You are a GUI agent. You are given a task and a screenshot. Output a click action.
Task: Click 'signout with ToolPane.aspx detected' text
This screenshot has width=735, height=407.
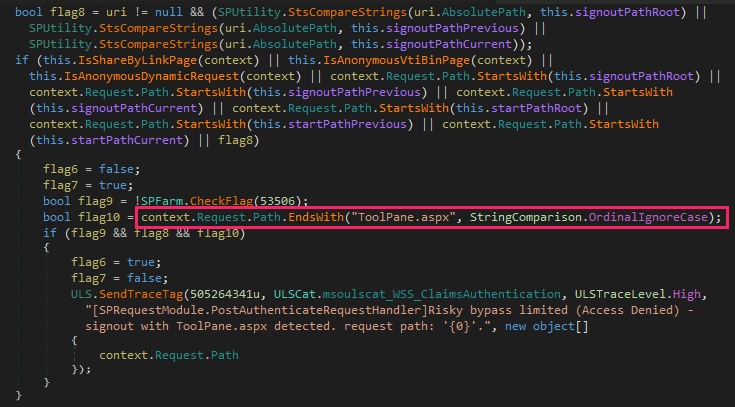210,326
